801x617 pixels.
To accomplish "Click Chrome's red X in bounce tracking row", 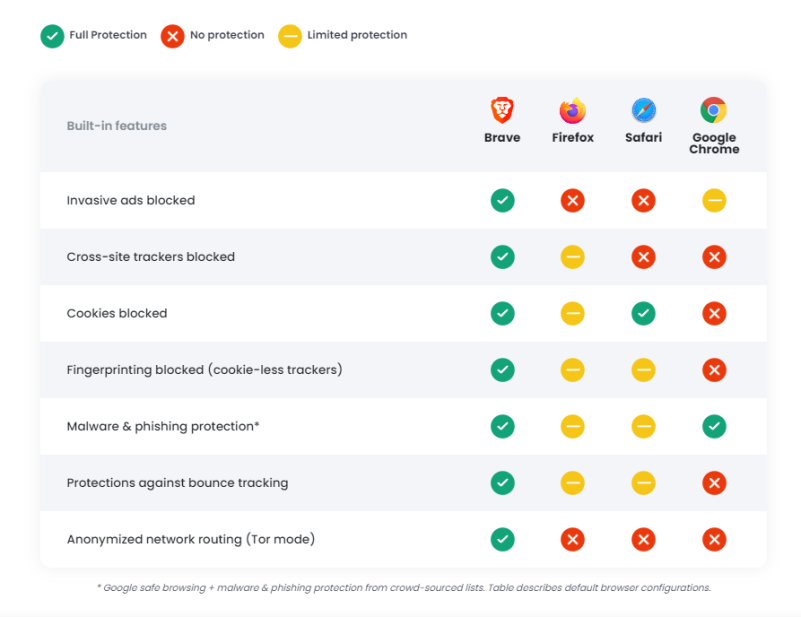I will [x=714, y=483].
